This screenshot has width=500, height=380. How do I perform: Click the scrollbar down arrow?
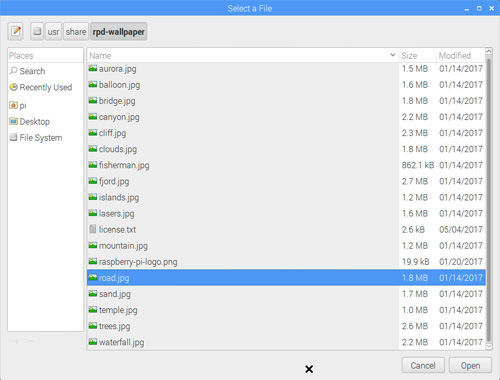click(489, 346)
